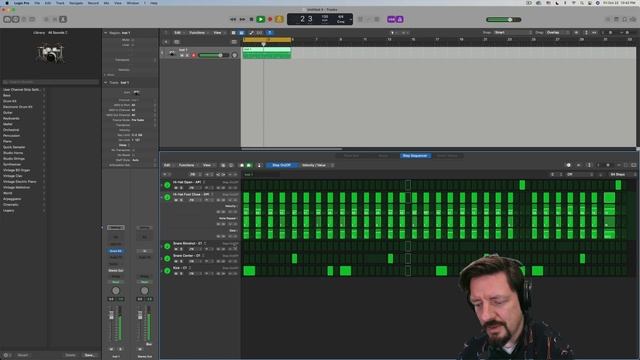The height and width of the screenshot is (360, 640).
Task: Open the Track menu in menu bar
Action: (x=60, y=3)
